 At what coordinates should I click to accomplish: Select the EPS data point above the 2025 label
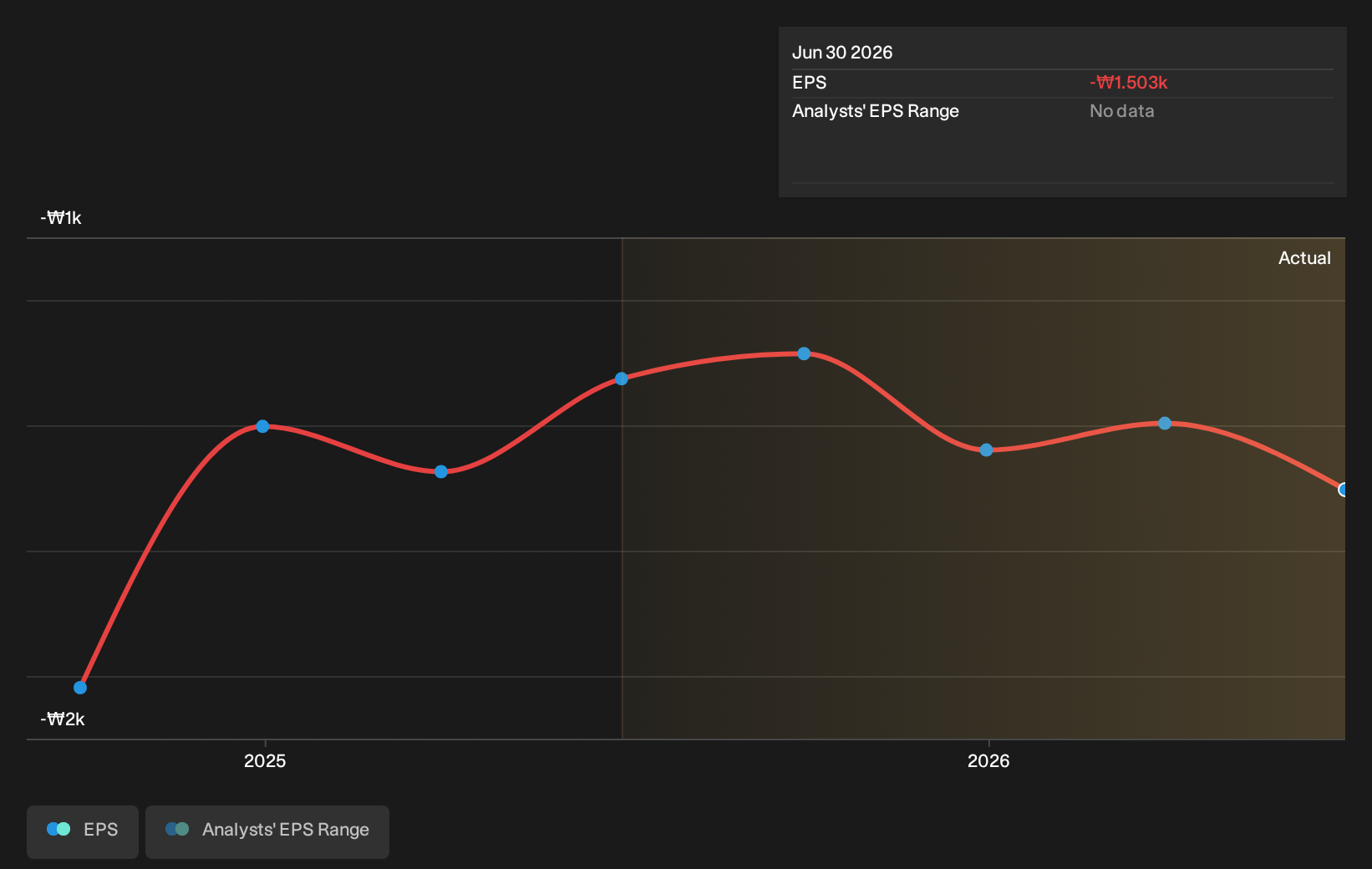[262, 426]
